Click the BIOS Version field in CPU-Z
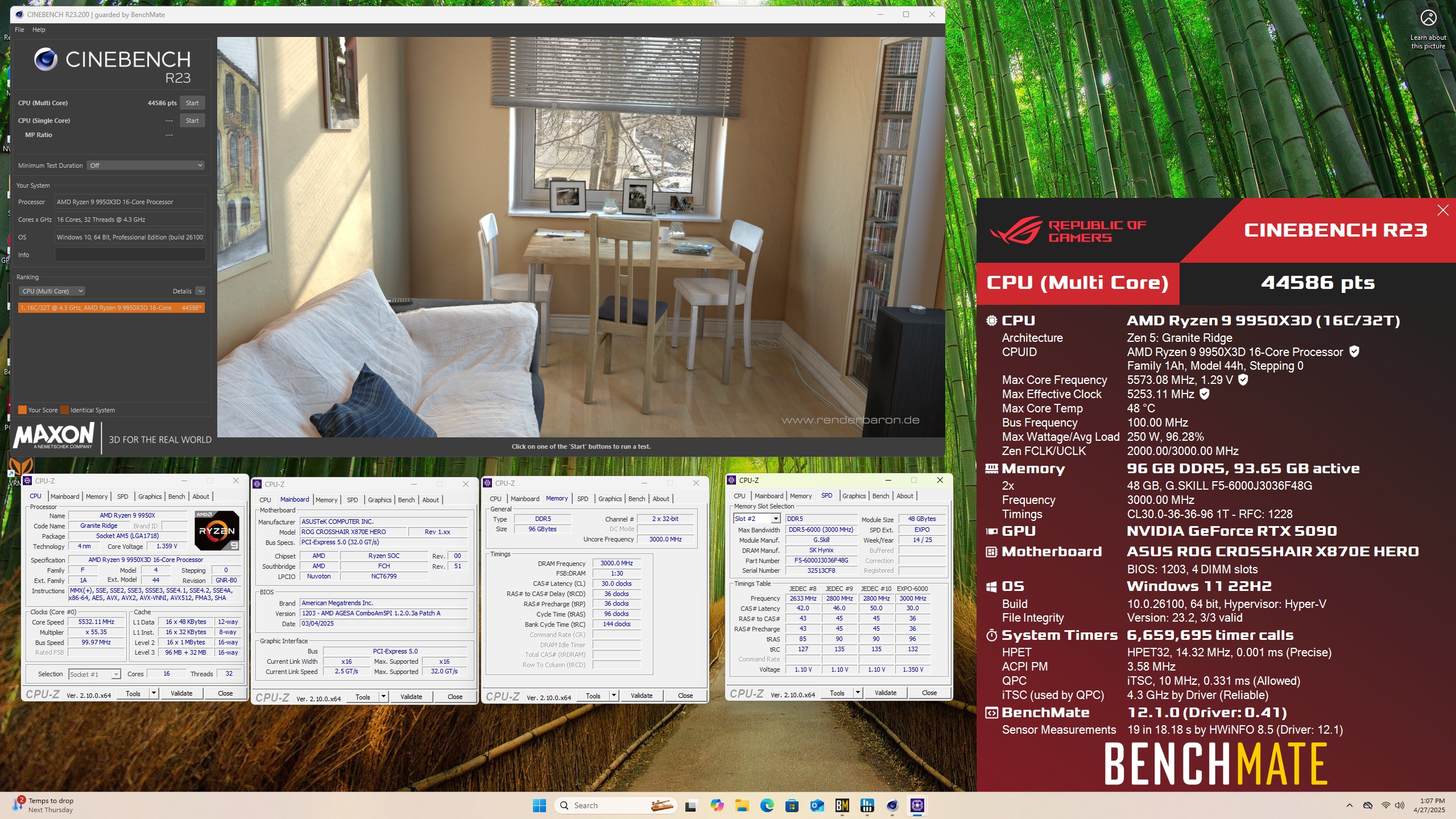Image resolution: width=1456 pixels, height=819 pixels. tap(383, 614)
